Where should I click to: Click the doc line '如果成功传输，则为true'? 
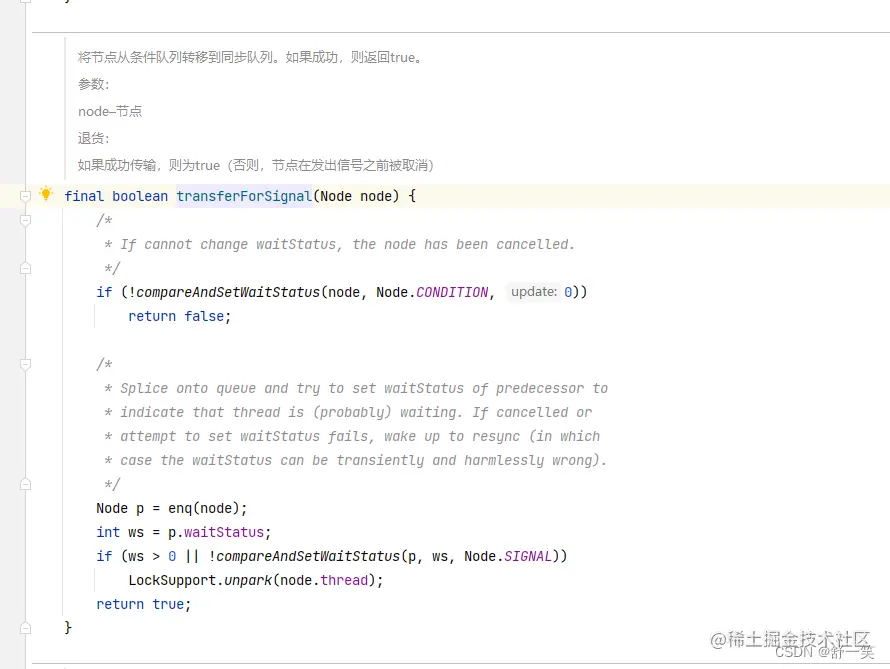click(x=256, y=165)
